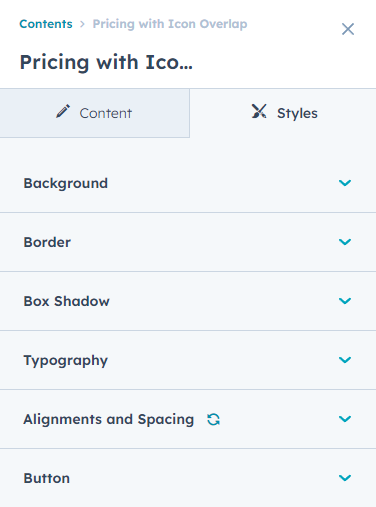Viewport: 376px width, 507px height.
Task: Click the brush icon on Styles tab
Action: coord(259,111)
